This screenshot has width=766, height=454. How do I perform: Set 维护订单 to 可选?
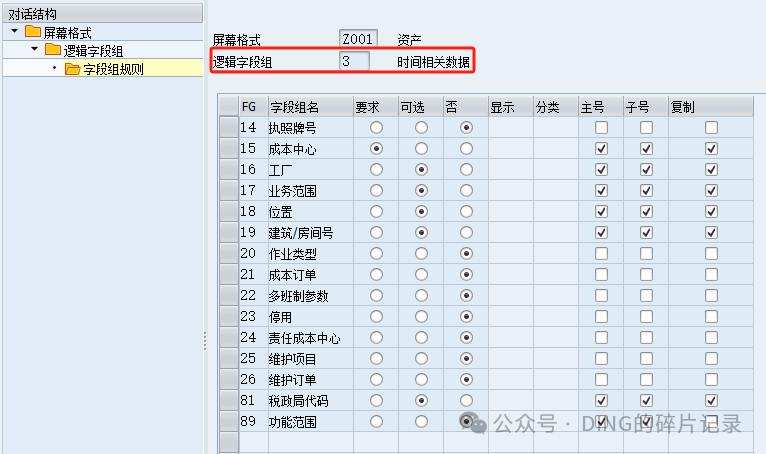coord(421,380)
